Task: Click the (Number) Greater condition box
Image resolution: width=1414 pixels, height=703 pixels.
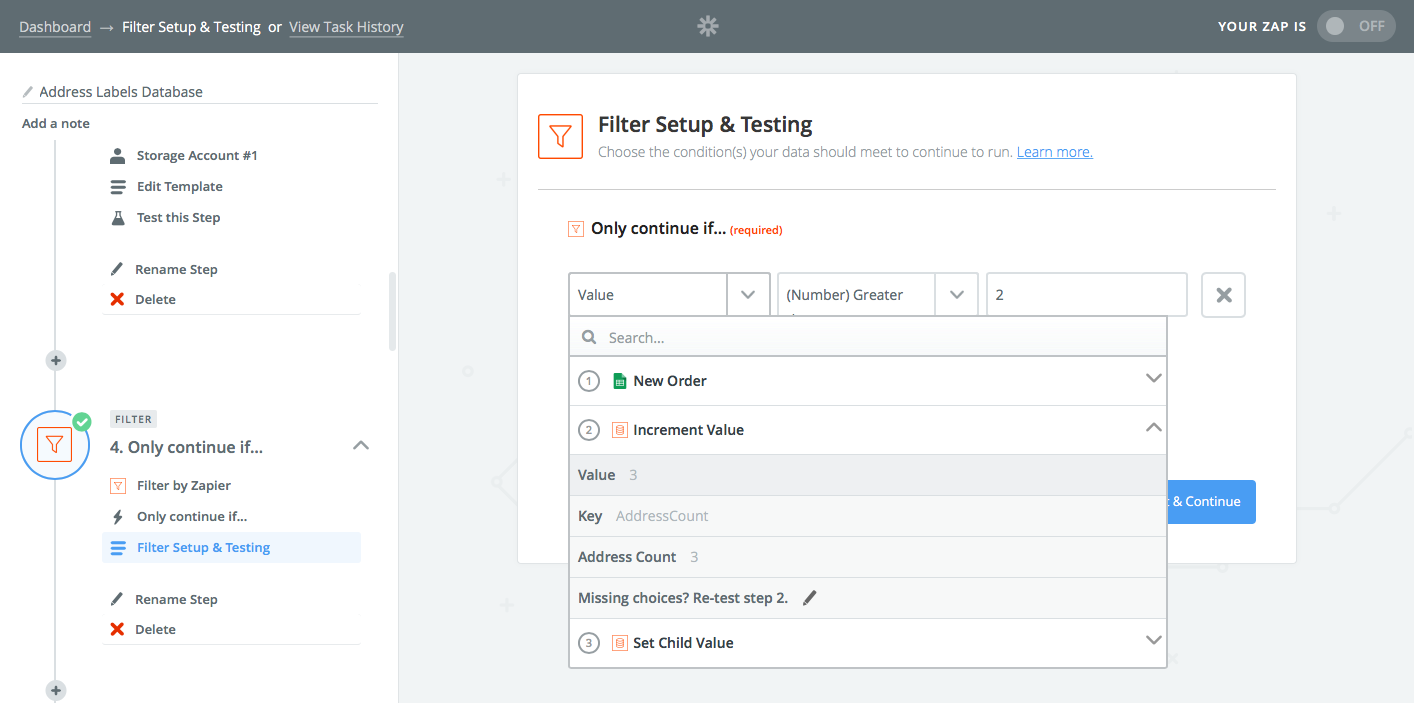Action: [857, 295]
